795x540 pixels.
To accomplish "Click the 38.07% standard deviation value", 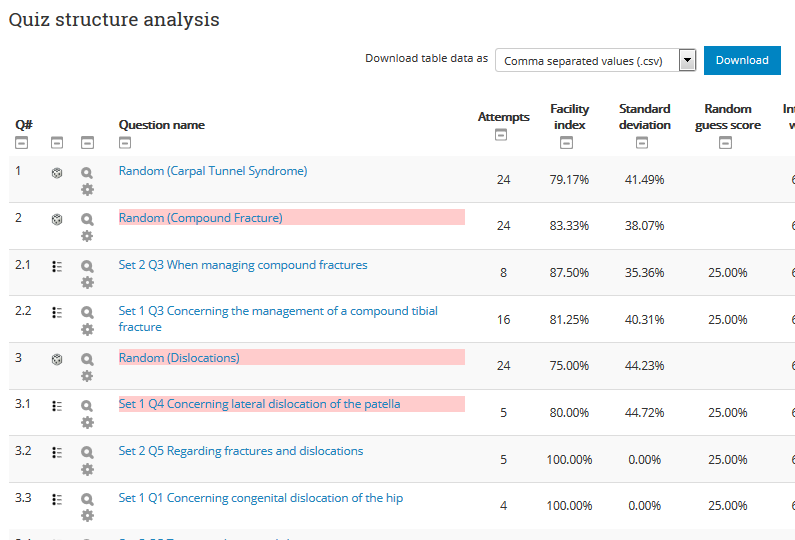I will click(644, 226).
